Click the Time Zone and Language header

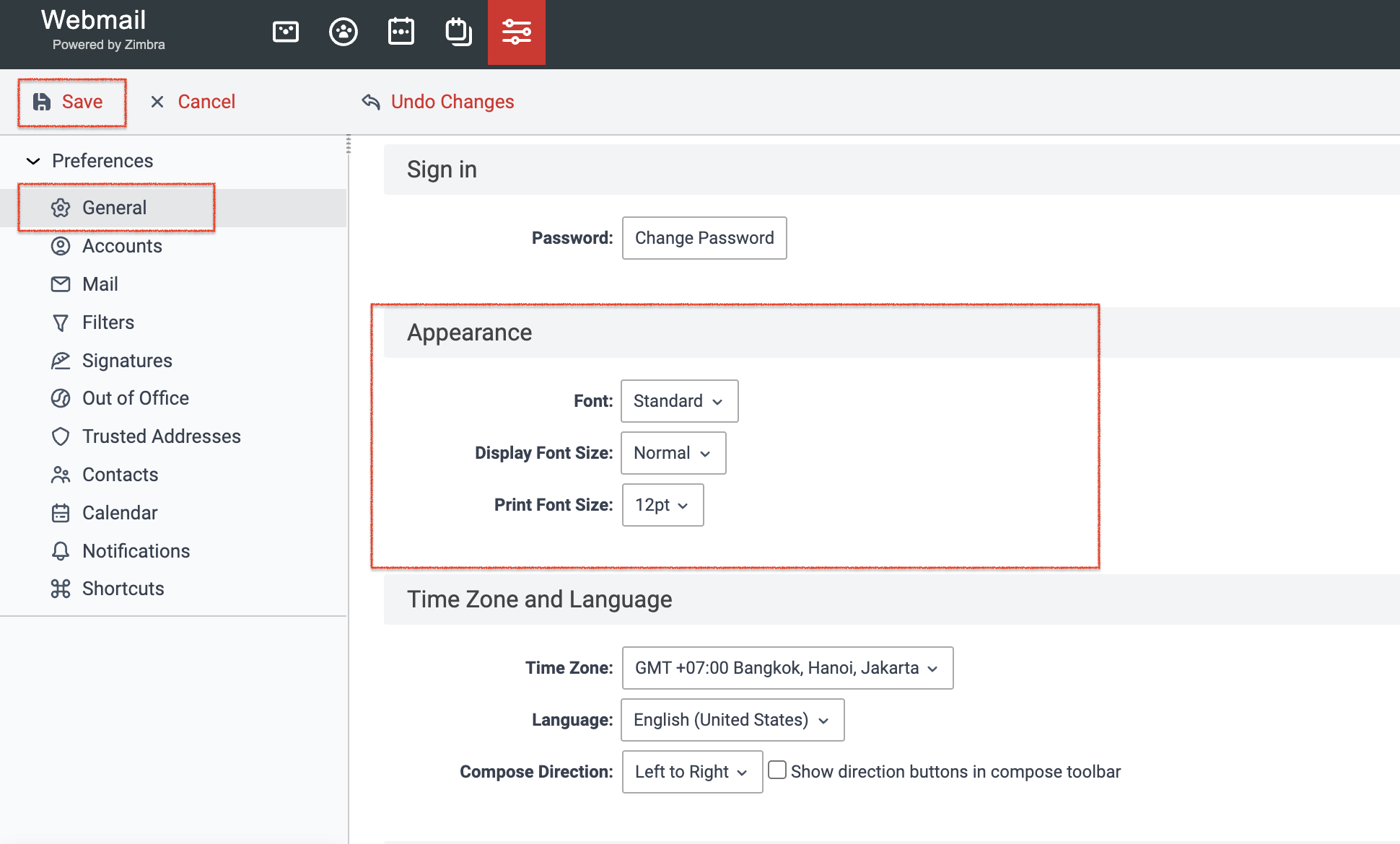pyautogui.click(x=892, y=599)
